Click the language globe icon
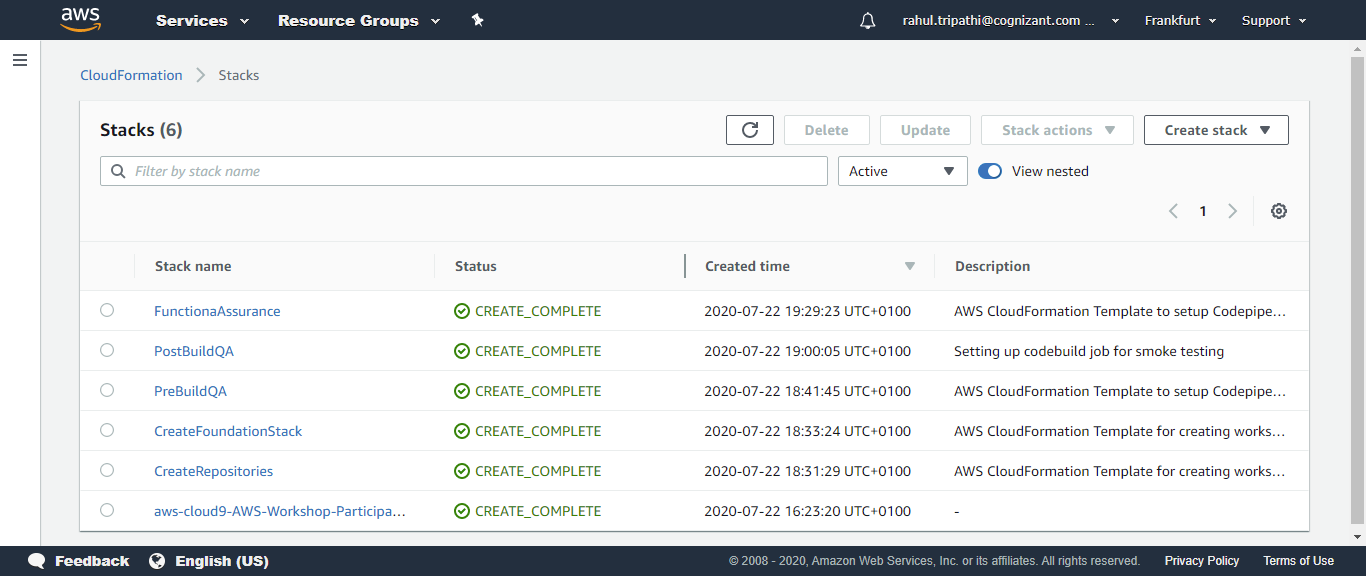The image size is (1366, 576). tap(157, 561)
